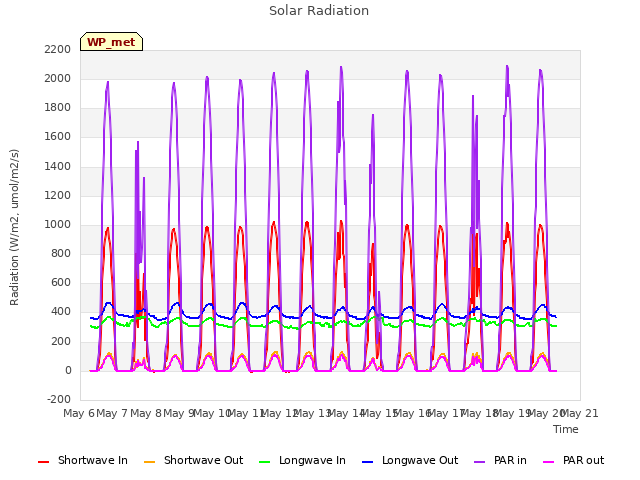Click the red Shortwave In legend swatch

(x=43, y=462)
